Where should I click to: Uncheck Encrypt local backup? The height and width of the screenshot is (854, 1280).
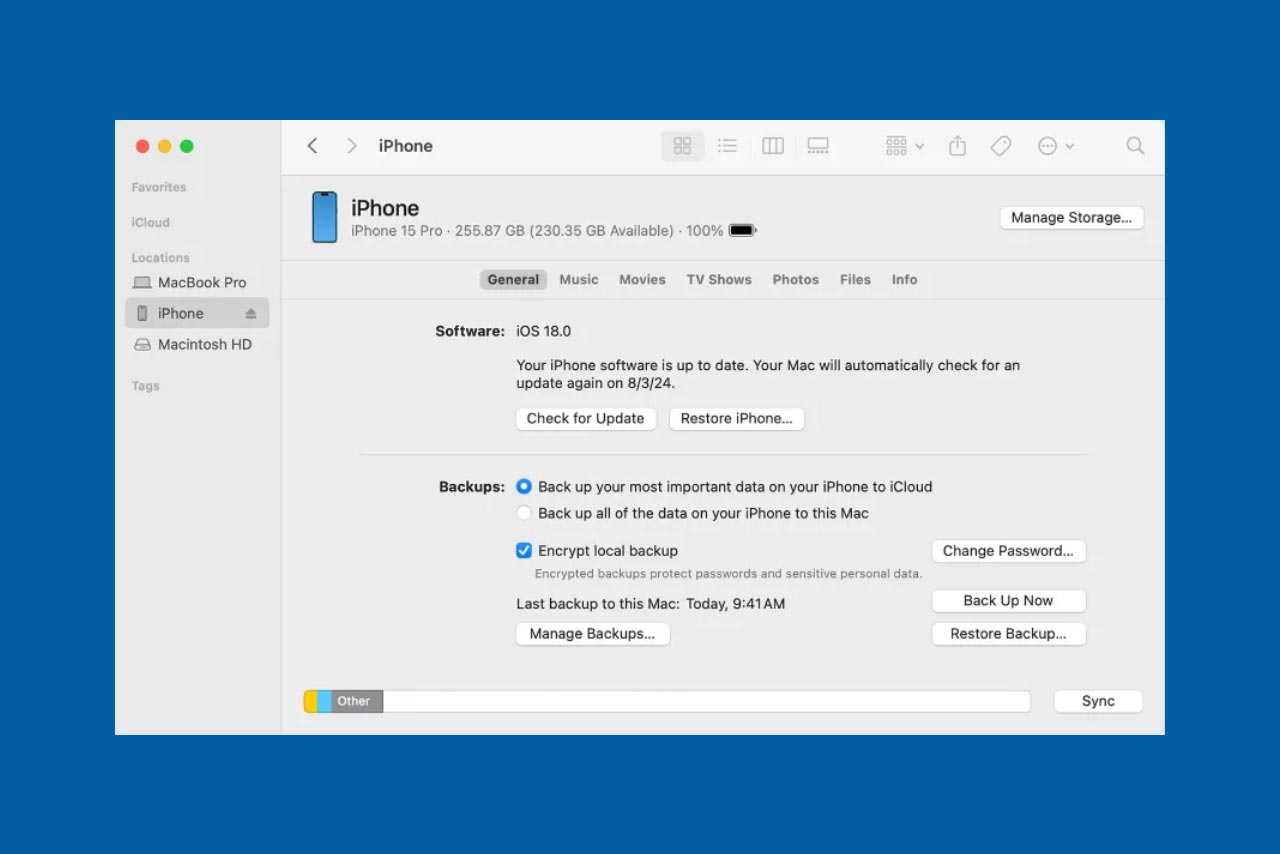524,551
